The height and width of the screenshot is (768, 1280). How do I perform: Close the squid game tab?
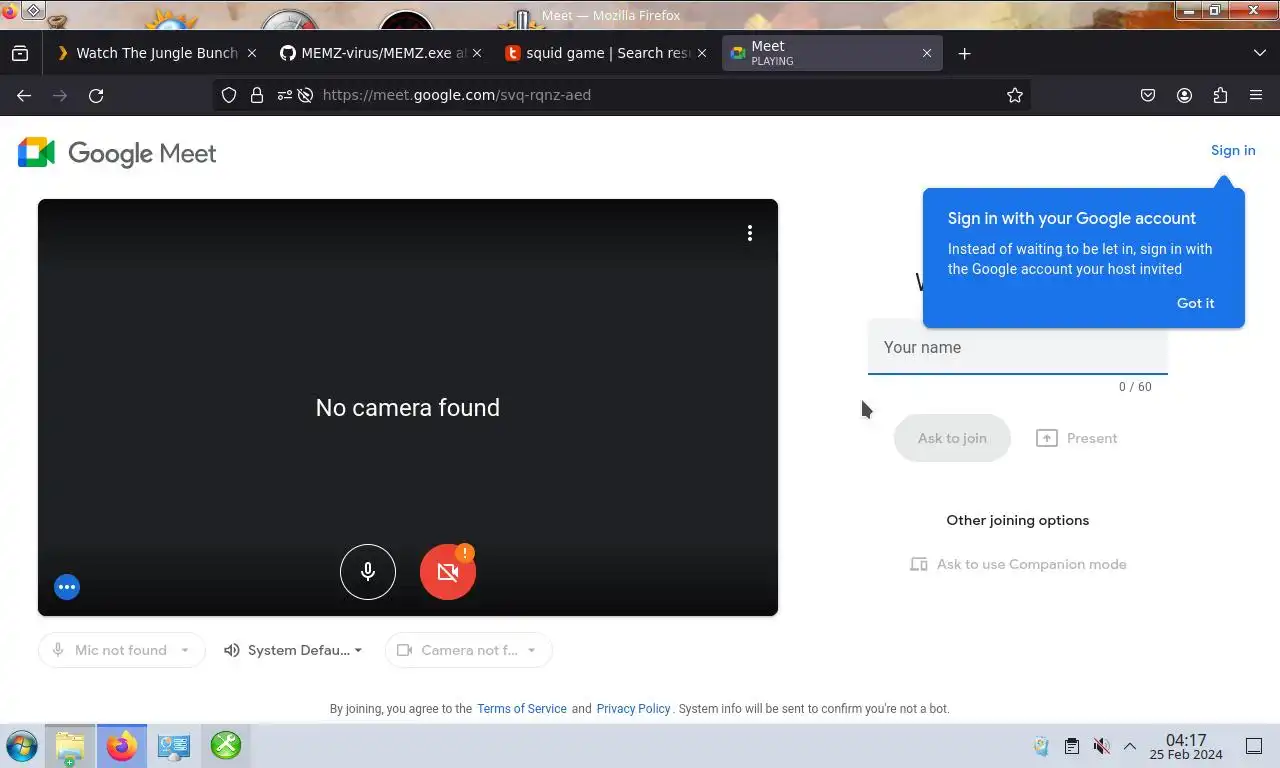point(702,53)
